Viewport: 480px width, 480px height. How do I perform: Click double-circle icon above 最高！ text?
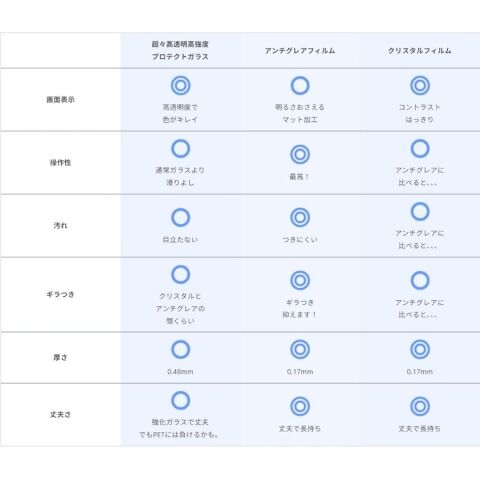pos(300,154)
